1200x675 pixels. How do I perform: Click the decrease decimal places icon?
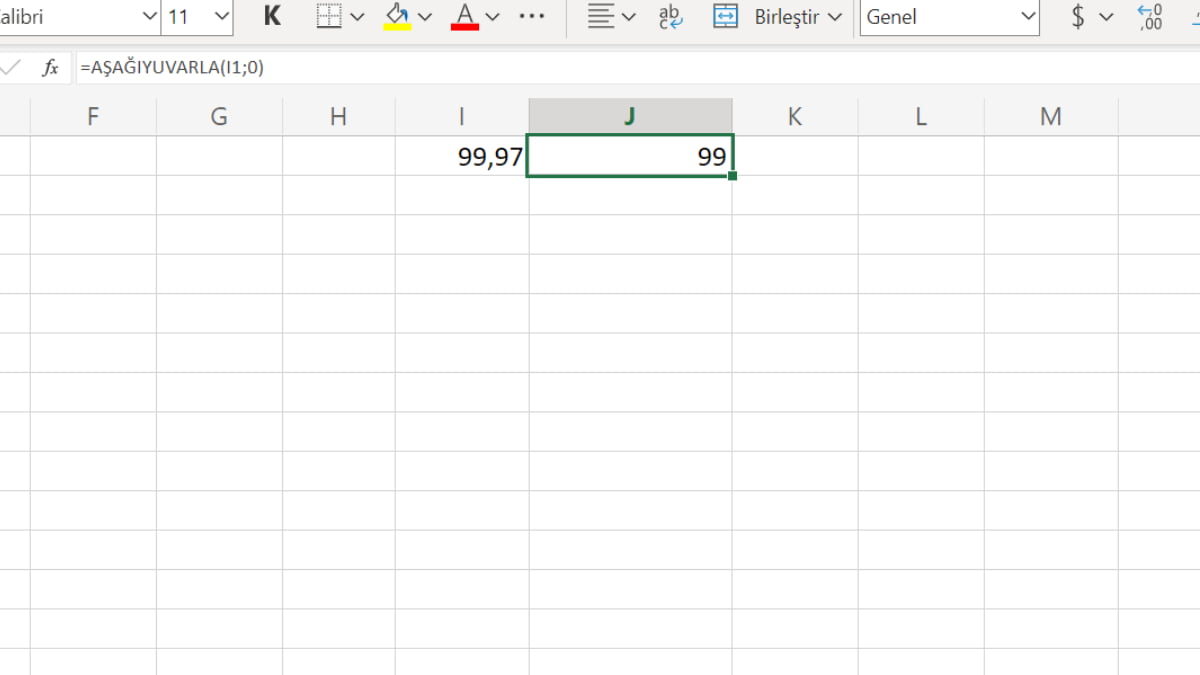click(1150, 17)
